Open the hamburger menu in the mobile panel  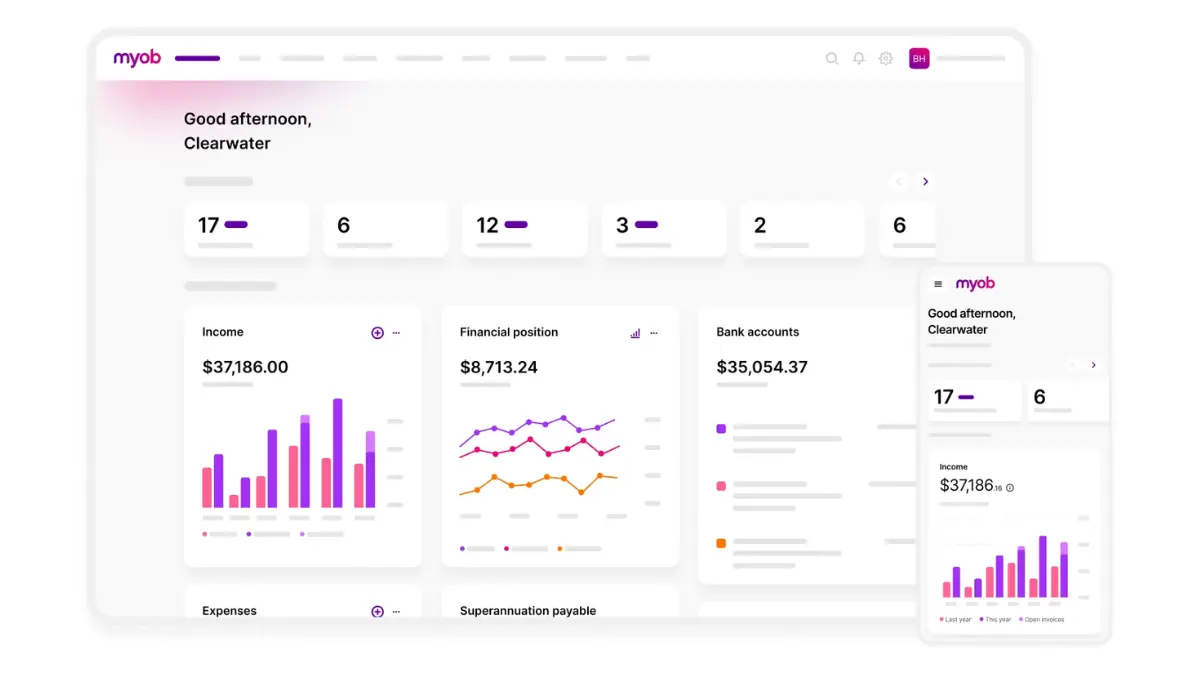[x=937, y=283]
